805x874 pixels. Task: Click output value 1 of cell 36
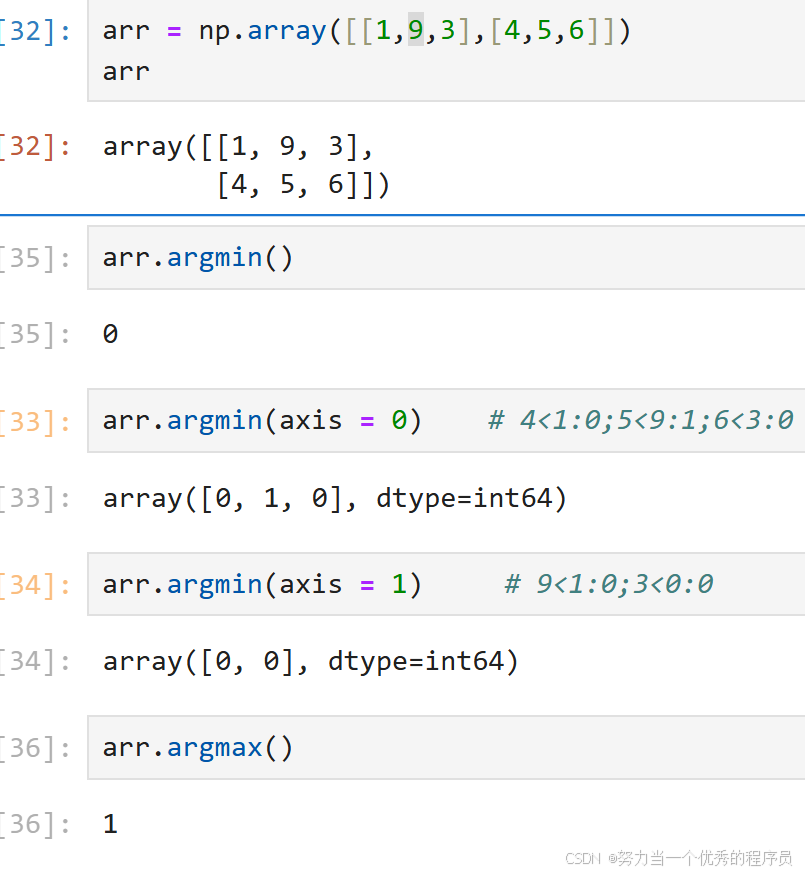[x=110, y=824]
